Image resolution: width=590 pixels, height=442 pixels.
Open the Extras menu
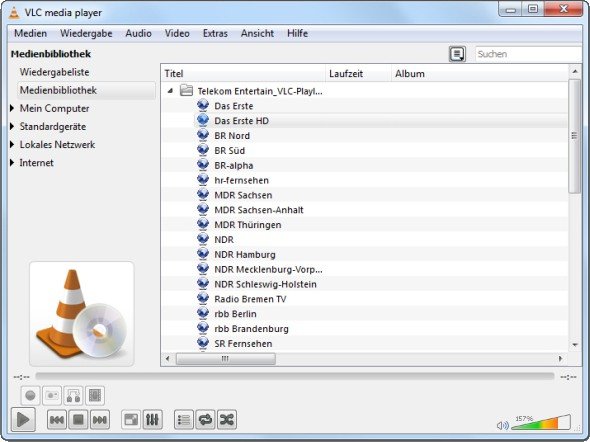(x=215, y=33)
